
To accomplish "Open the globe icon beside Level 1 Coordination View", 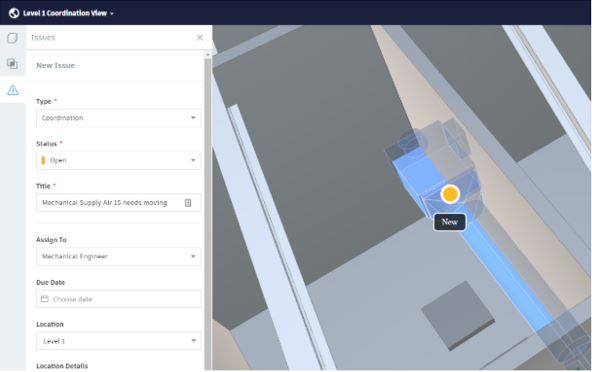I will pos(14,13).
